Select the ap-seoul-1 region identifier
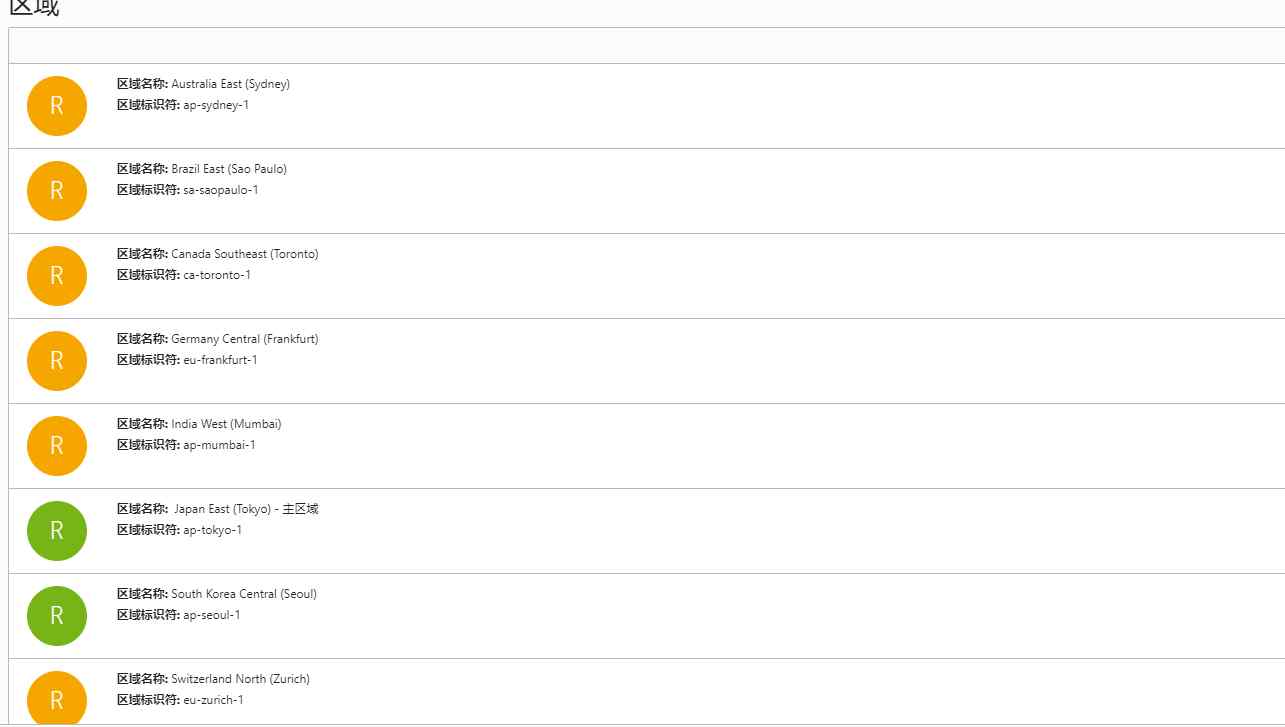Screen dimensions: 1285x727 coord(212,615)
